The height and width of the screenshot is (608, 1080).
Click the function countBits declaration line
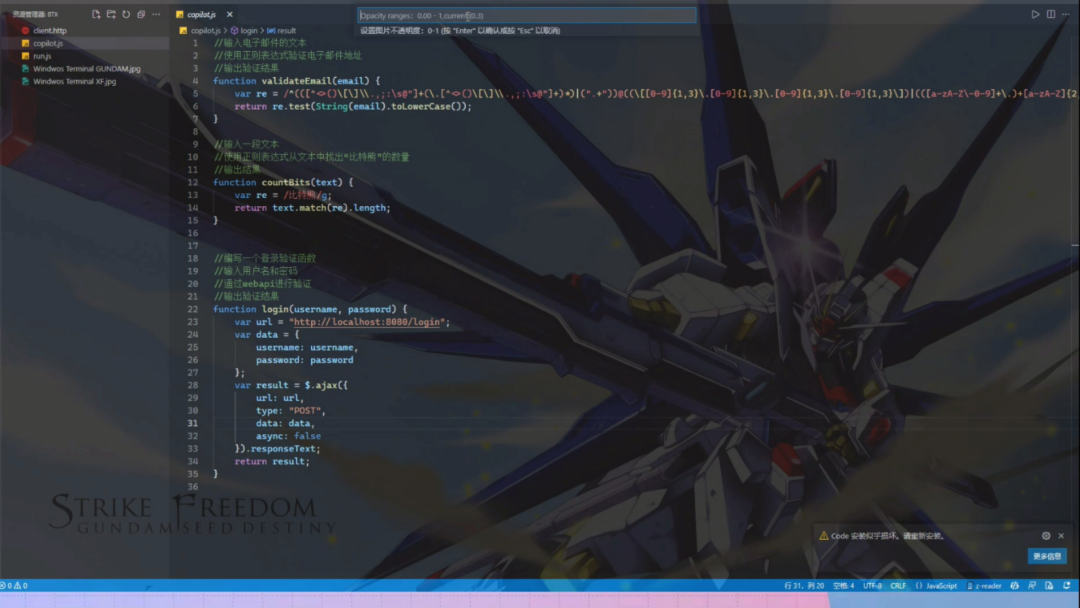283,182
